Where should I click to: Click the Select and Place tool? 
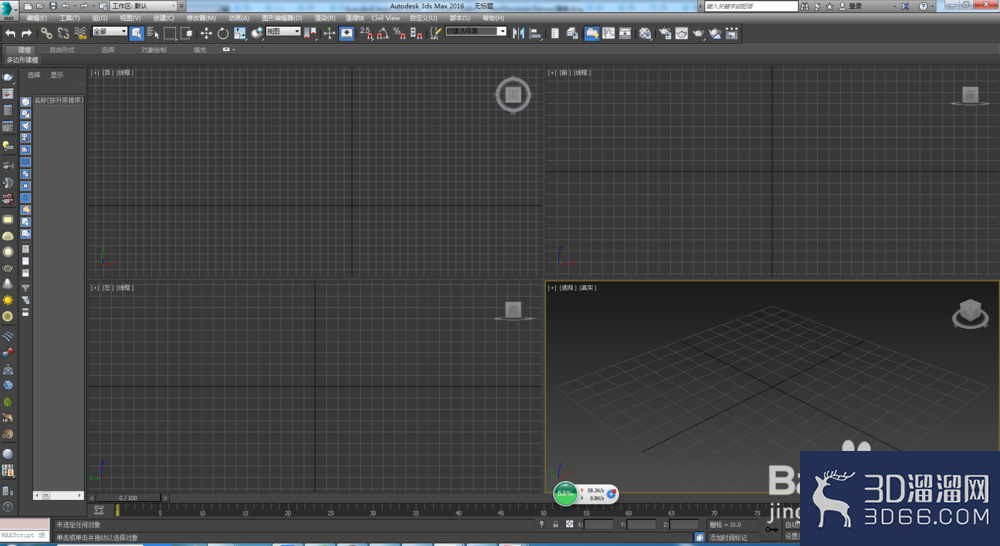point(257,33)
